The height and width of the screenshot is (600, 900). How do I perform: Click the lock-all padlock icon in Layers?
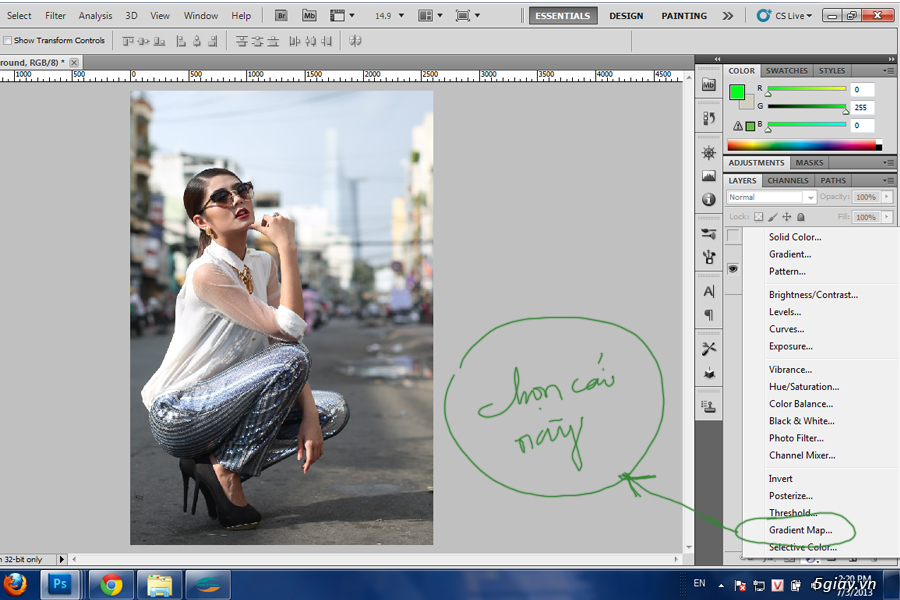[x=801, y=217]
